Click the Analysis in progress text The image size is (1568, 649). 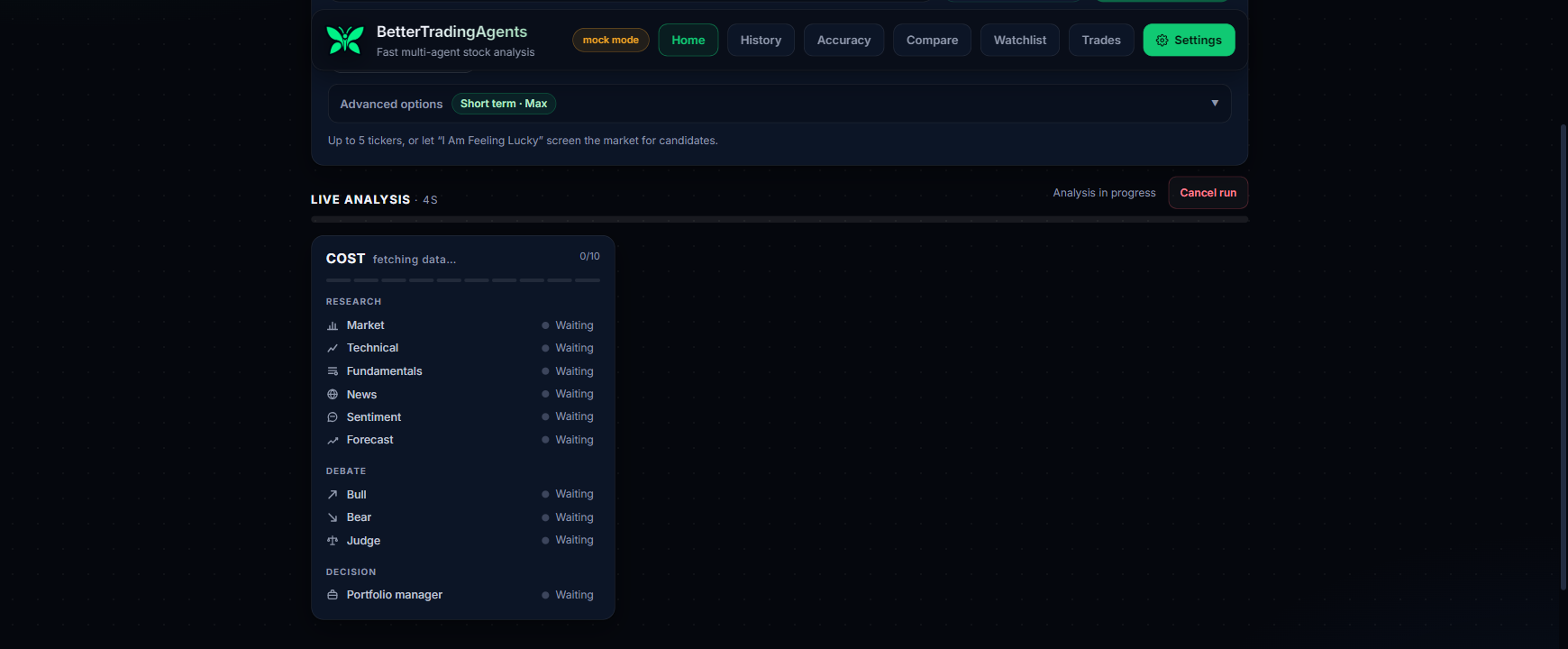point(1105,193)
